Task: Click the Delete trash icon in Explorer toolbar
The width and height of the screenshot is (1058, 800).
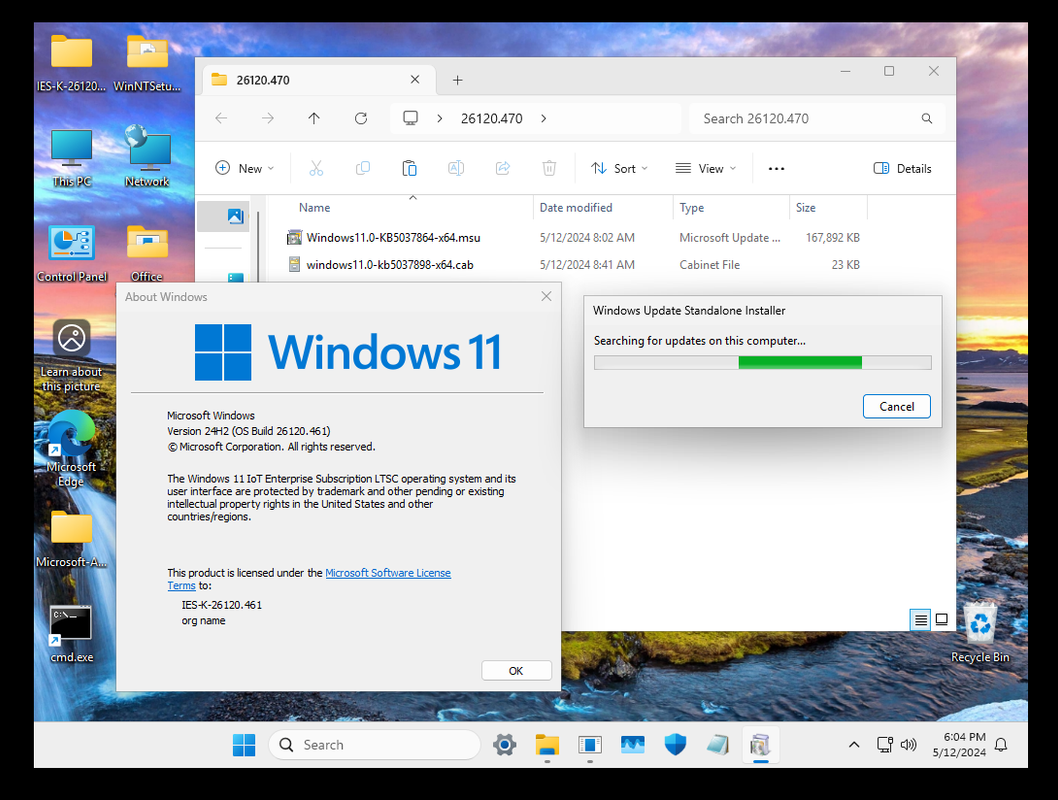Action: [x=549, y=168]
